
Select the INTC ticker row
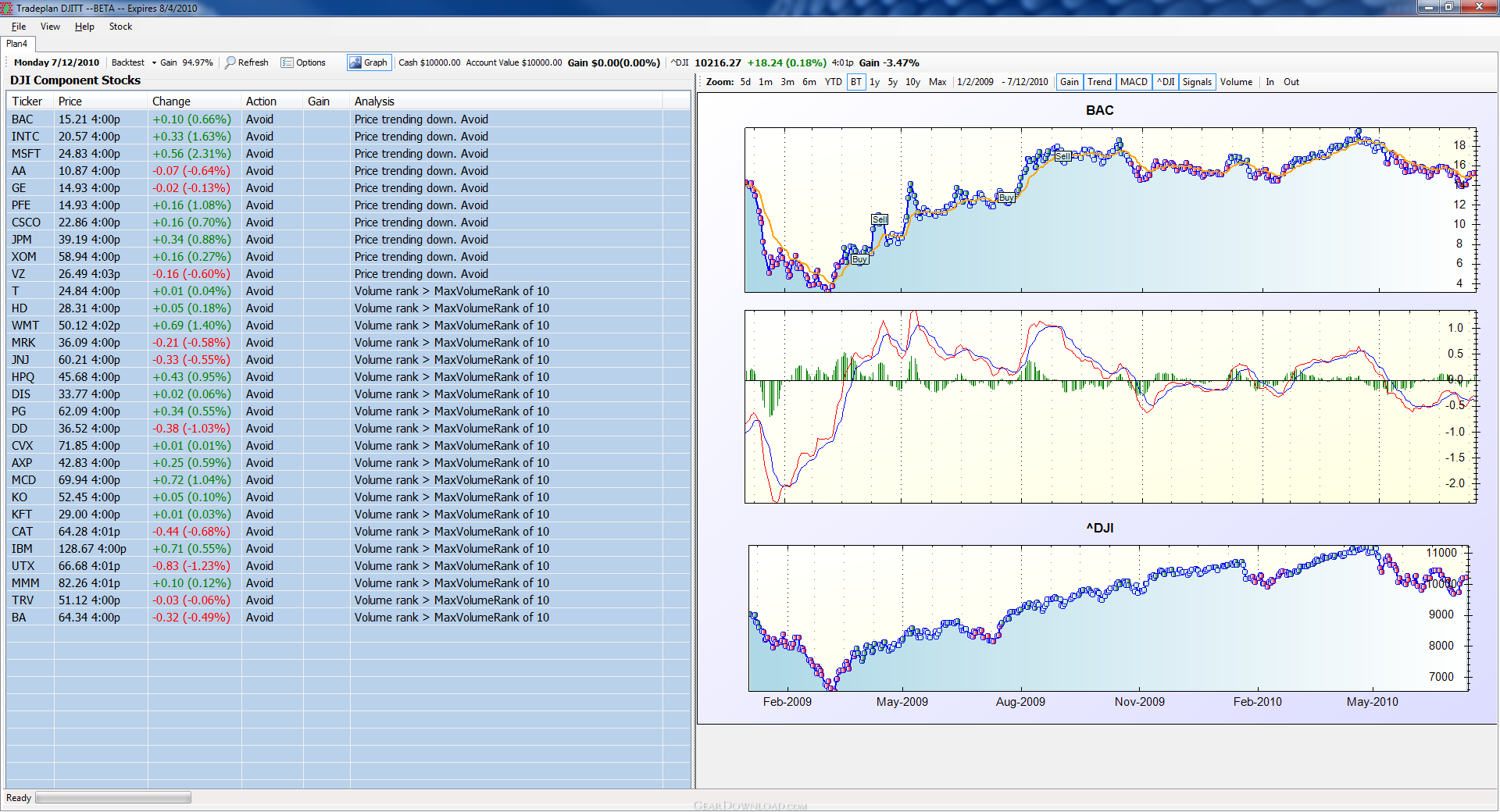pos(348,137)
